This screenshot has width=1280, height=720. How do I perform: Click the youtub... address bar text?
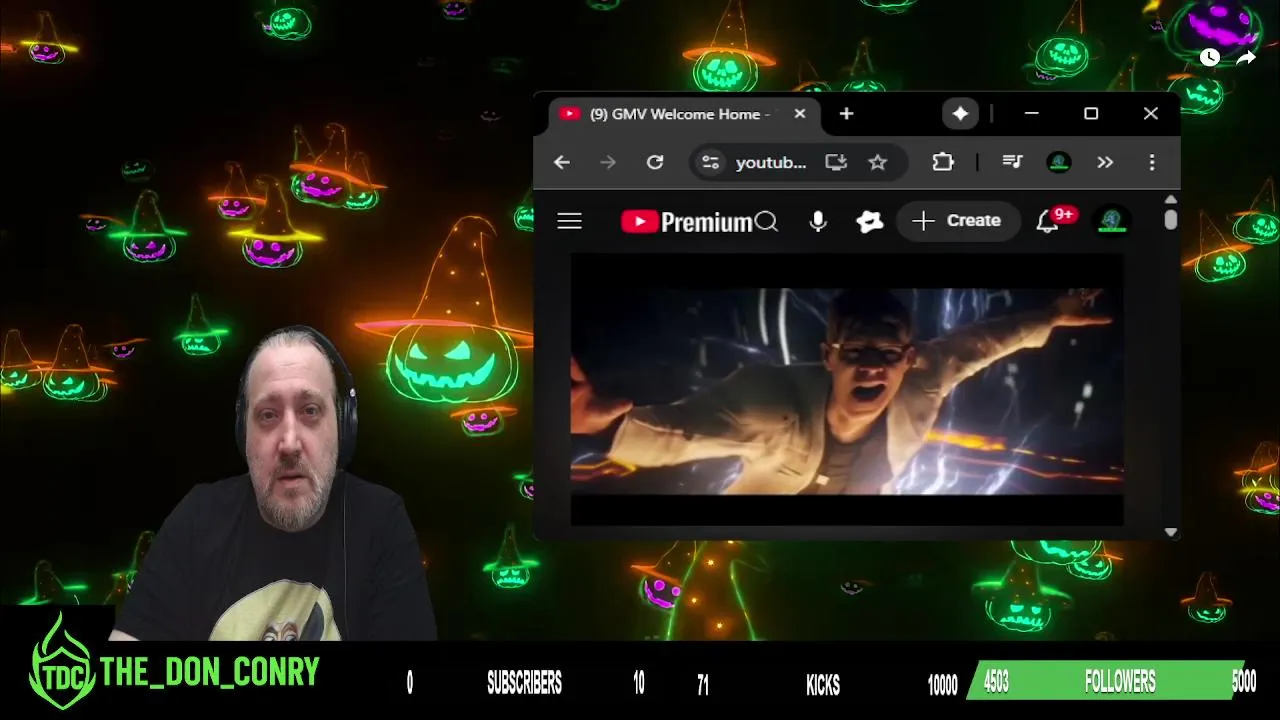pyautogui.click(x=771, y=162)
